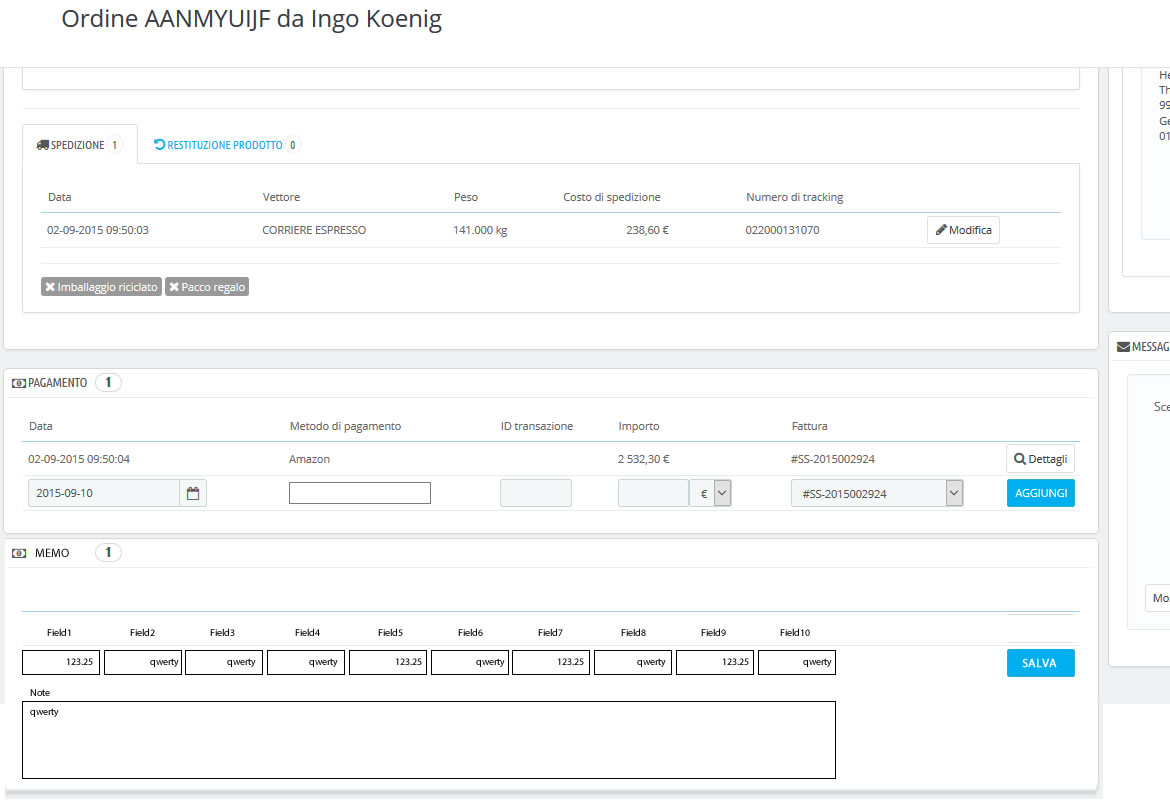Click the Field6 input box
1170x800 pixels.
point(470,662)
